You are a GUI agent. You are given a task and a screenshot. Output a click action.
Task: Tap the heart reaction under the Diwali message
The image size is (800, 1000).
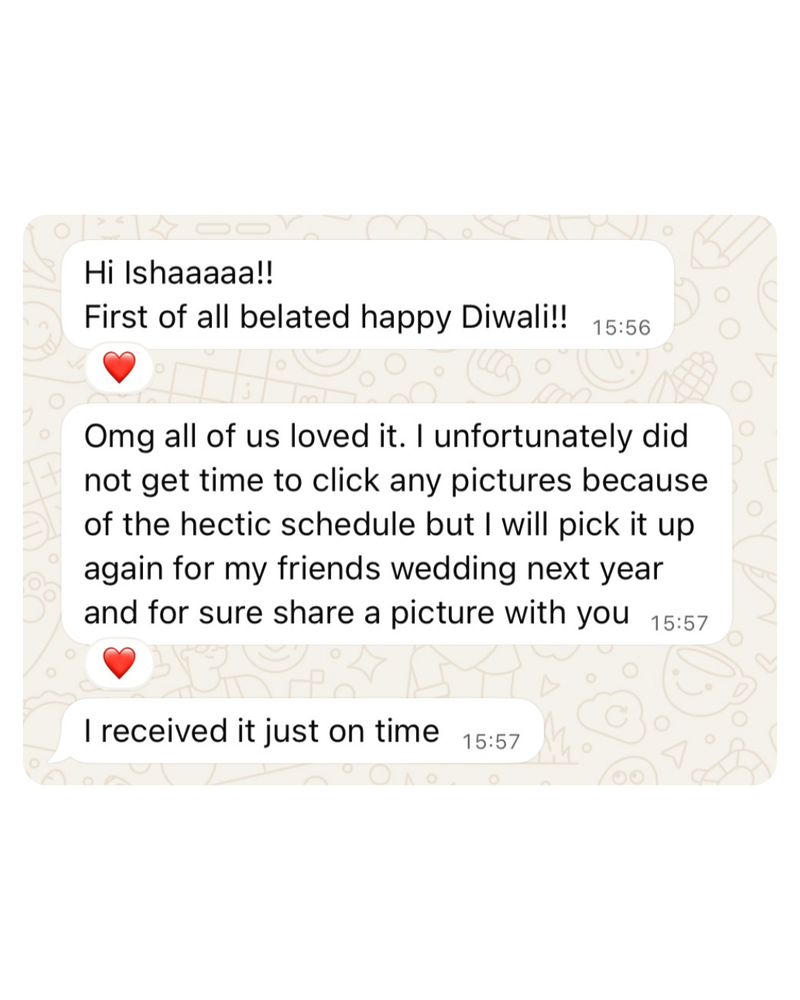(x=119, y=367)
